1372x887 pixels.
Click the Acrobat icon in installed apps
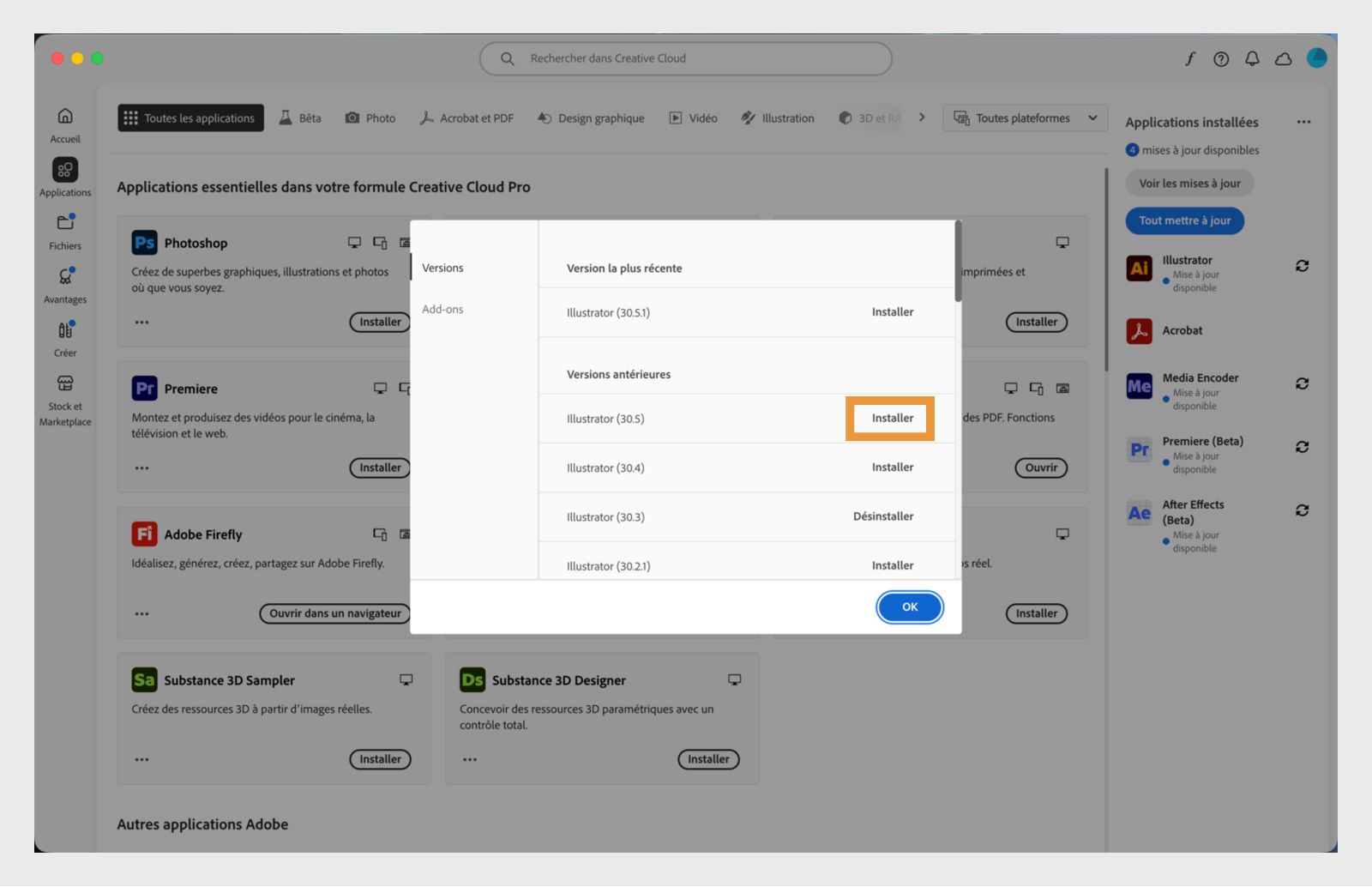pyautogui.click(x=1140, y=330)
